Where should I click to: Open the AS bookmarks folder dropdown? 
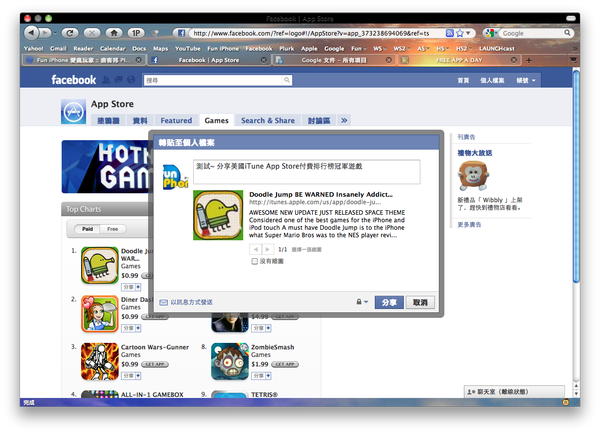pos(423,49)
